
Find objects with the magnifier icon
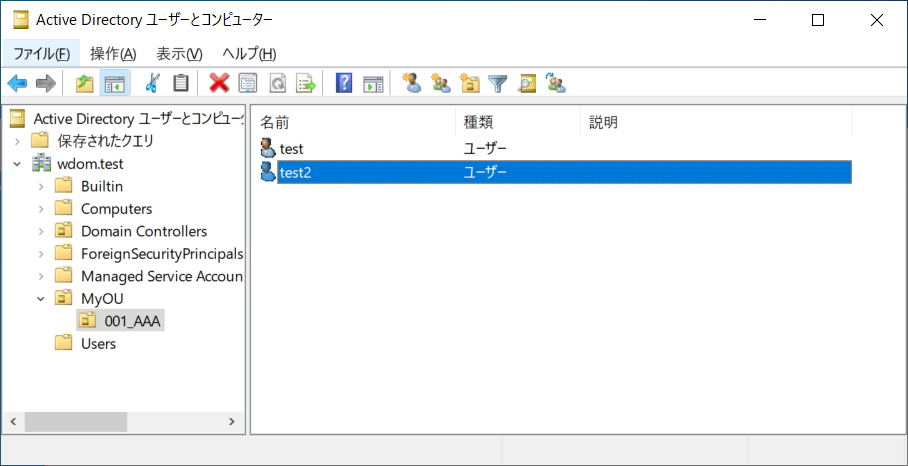click(x=526, y=83)
